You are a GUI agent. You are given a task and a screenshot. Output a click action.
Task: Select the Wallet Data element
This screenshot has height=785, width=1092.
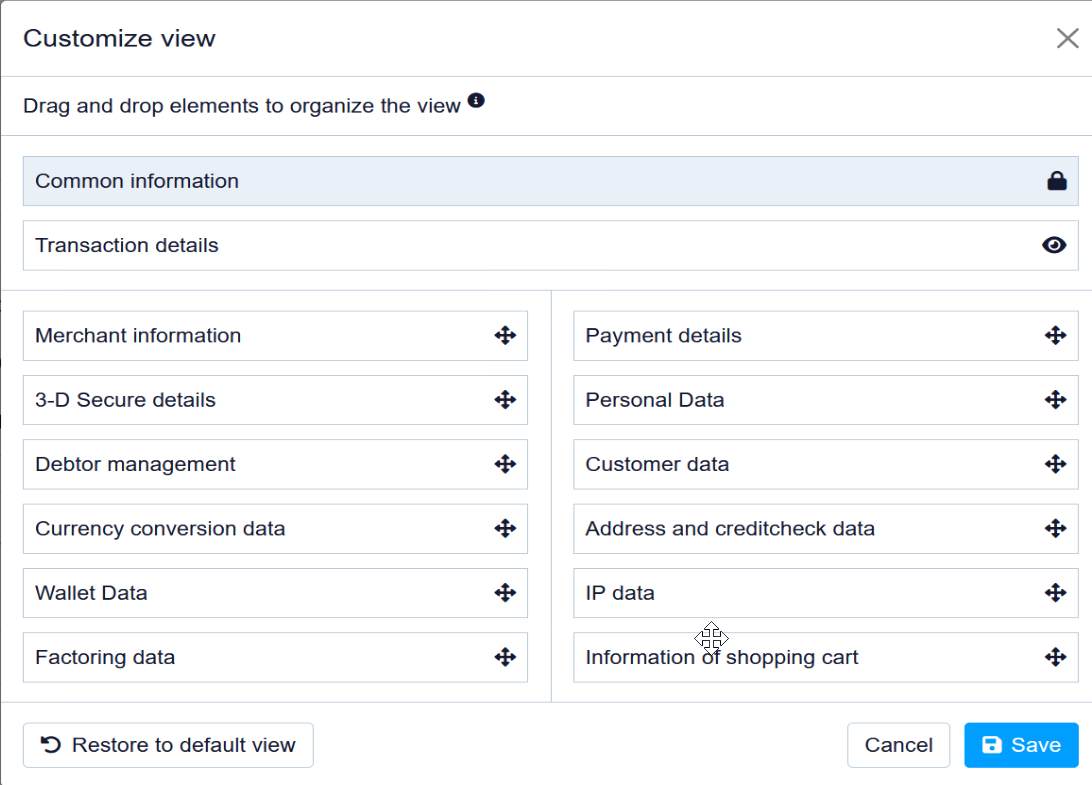tap(250, 593)
